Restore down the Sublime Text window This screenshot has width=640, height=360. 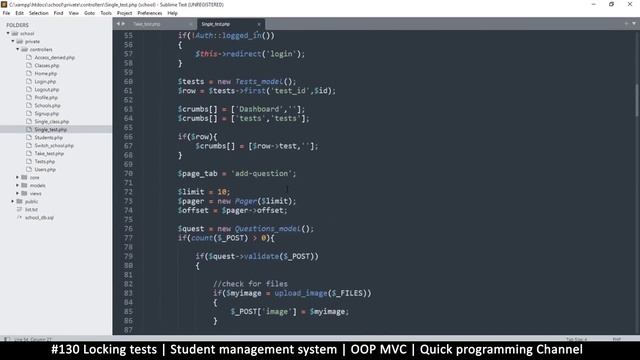coord(611,4)
